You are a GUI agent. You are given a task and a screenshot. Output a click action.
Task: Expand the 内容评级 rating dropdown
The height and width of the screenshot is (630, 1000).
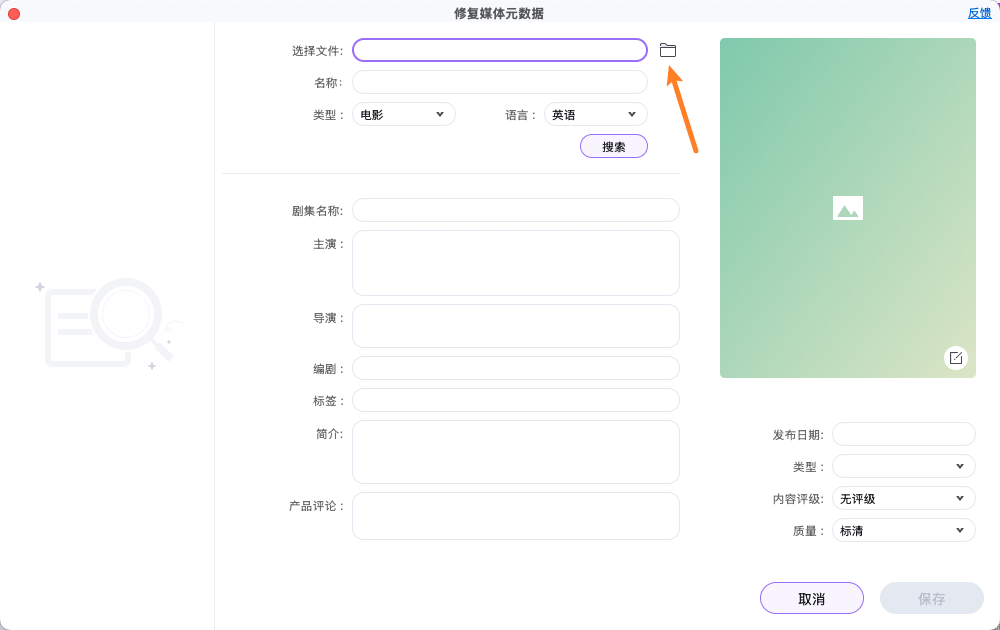coord(903,497)
